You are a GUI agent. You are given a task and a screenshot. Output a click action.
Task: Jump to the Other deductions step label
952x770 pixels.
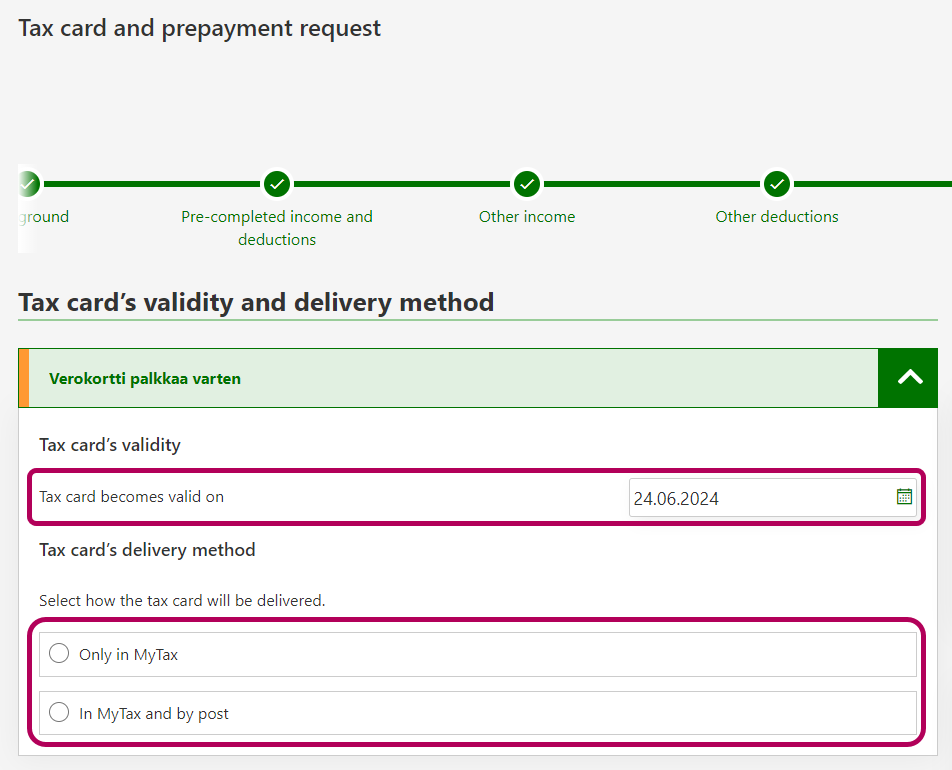(777, 217)
